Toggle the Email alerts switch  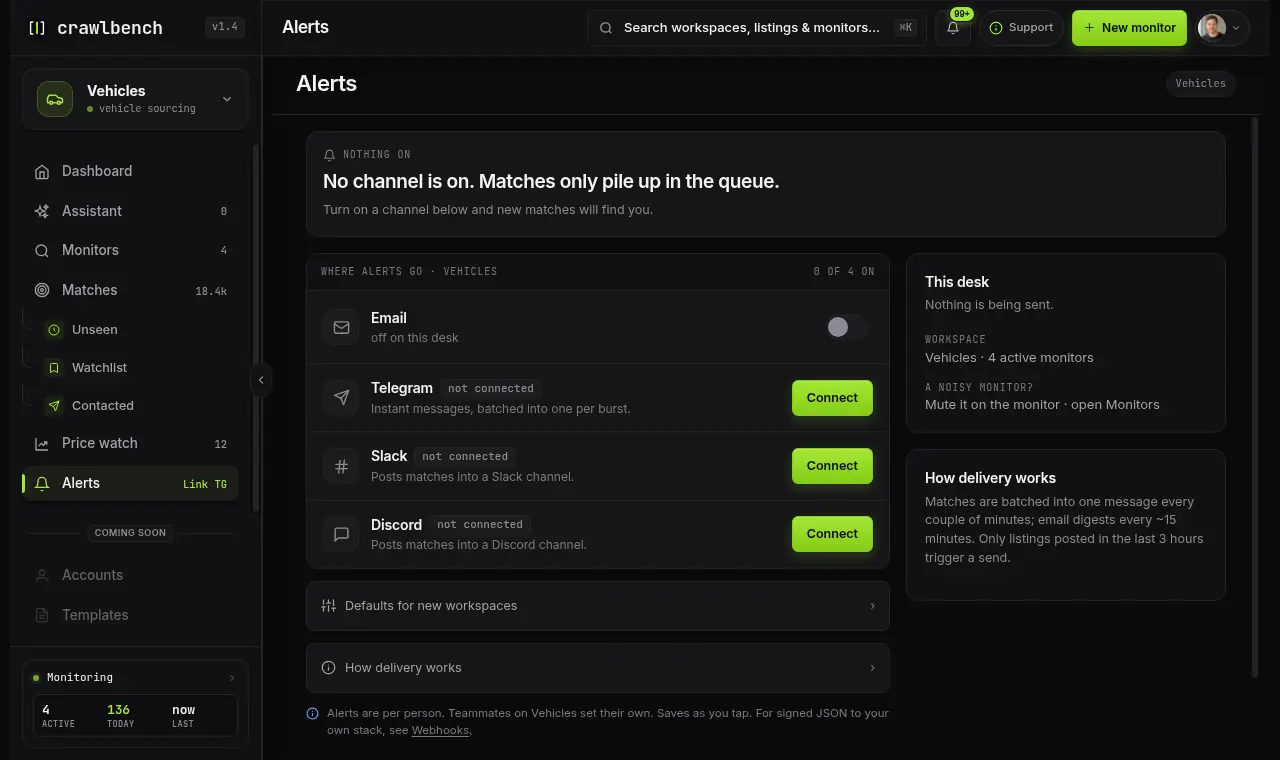846,327
